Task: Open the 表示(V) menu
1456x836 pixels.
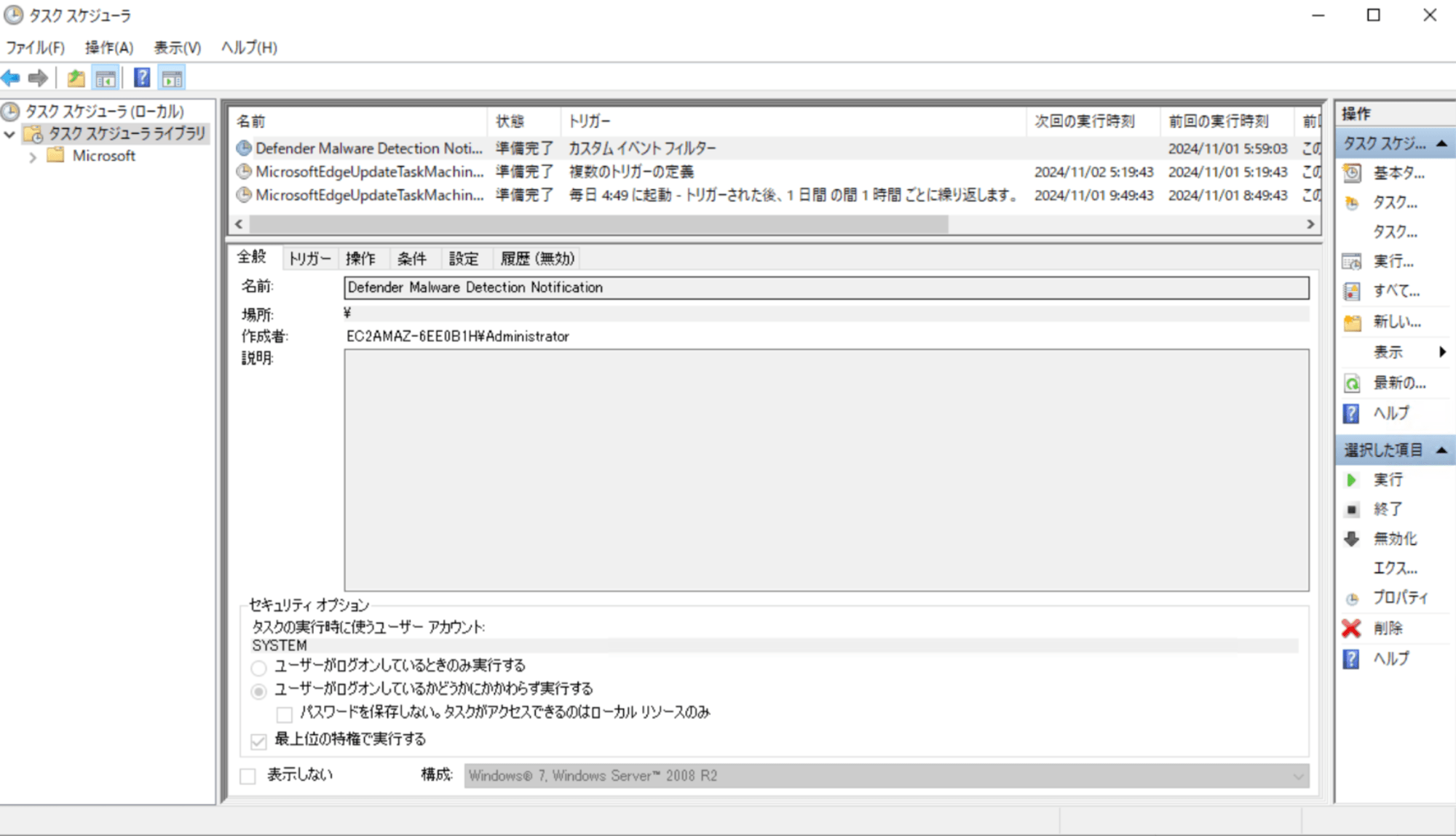Action: tap(178, 47)
